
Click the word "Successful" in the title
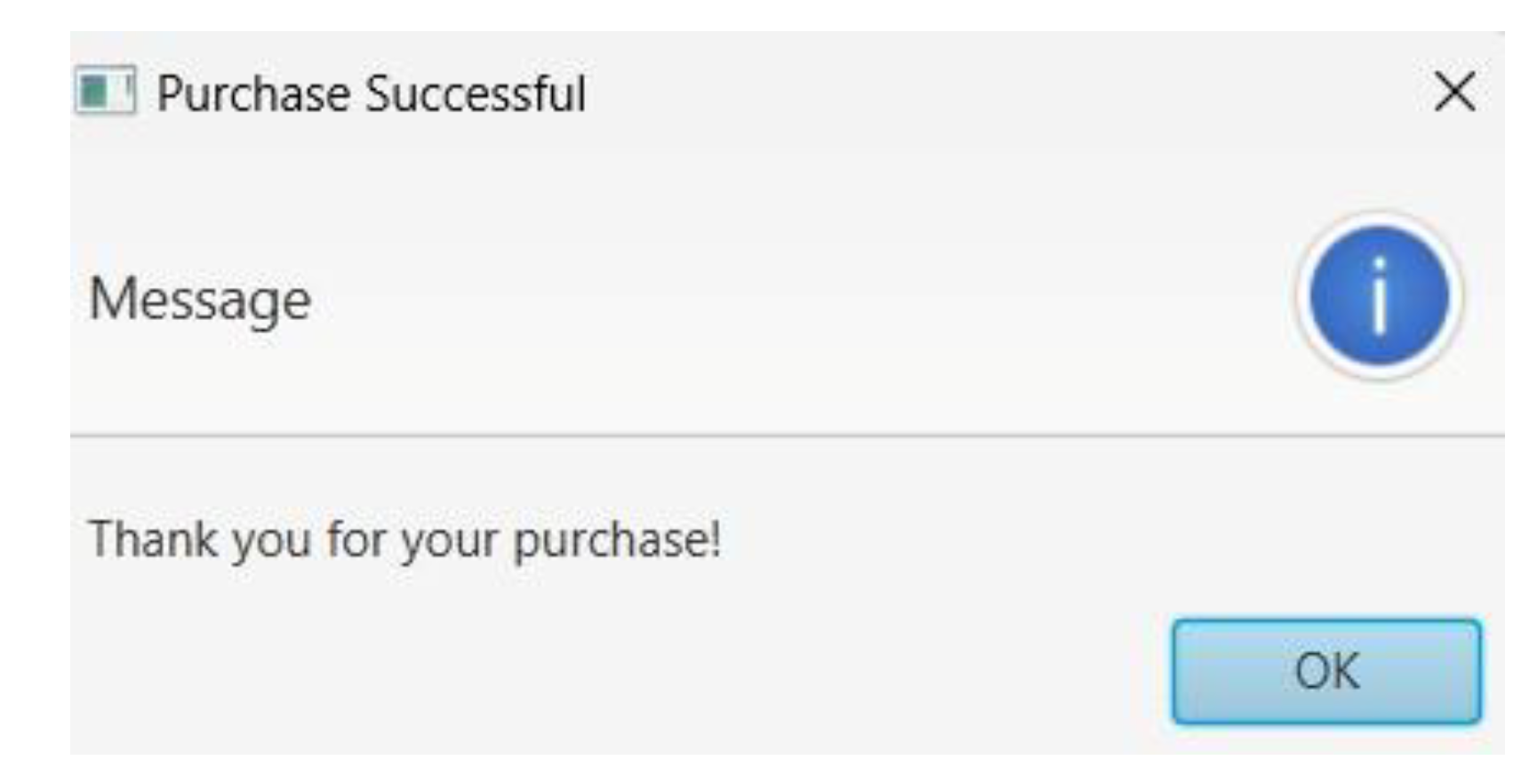tap(475, 93)
